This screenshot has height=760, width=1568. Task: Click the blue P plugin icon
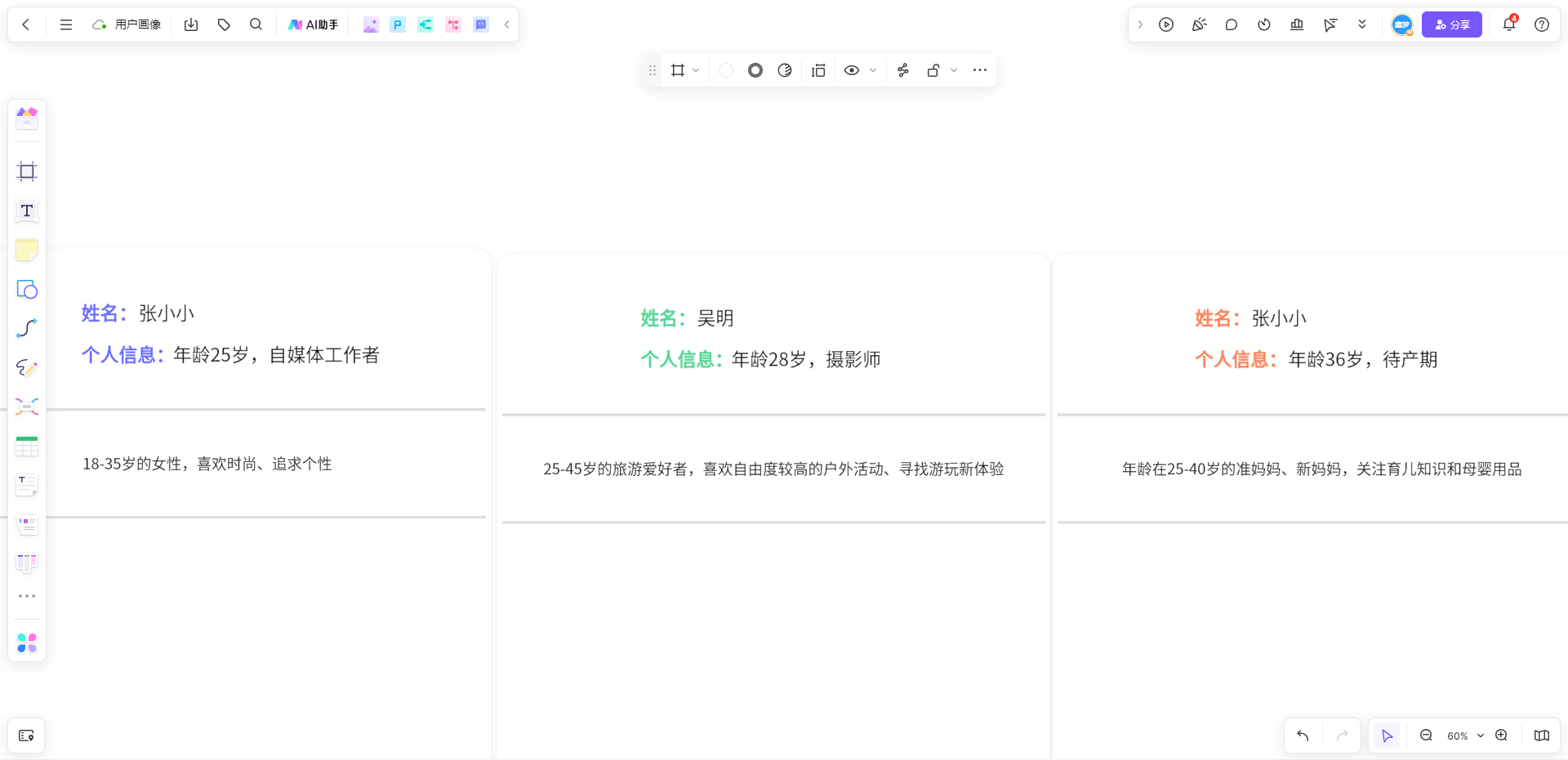(398, 24)
